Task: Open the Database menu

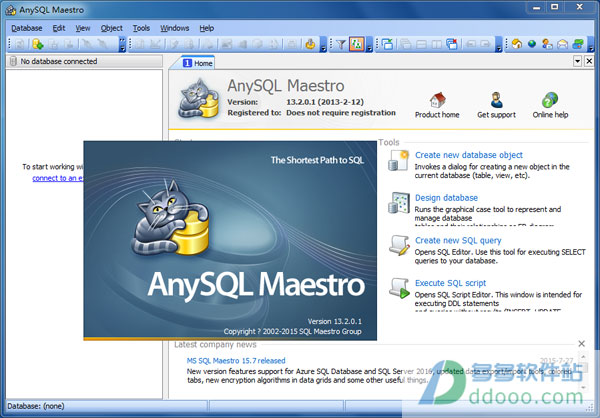Action: point(27,28)
